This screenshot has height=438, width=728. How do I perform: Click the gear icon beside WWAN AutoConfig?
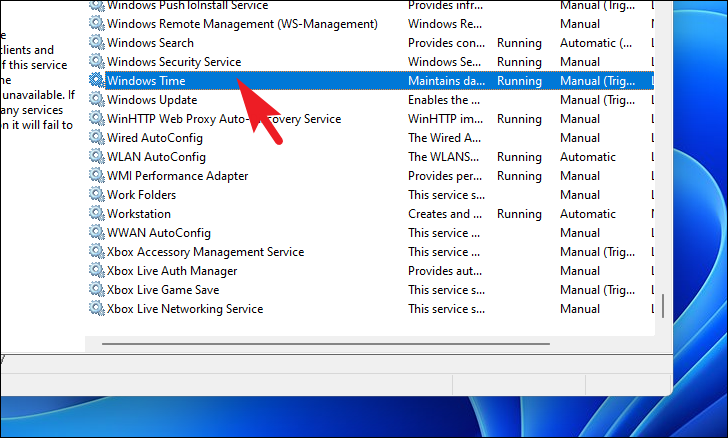pyautogui.click(x=97, y=233)
